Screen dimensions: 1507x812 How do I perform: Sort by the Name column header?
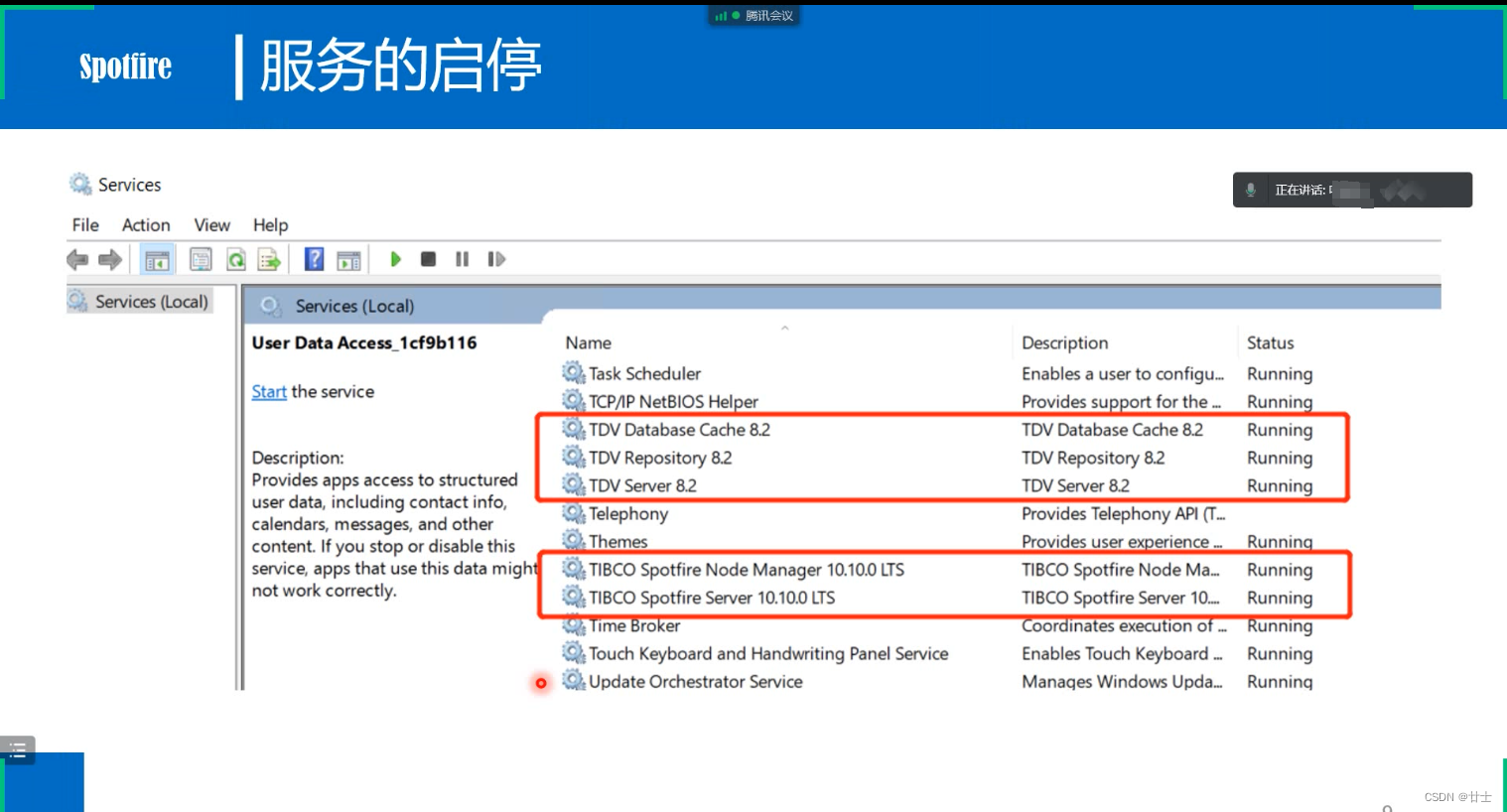pyautogui.click(x=589, y=342)
